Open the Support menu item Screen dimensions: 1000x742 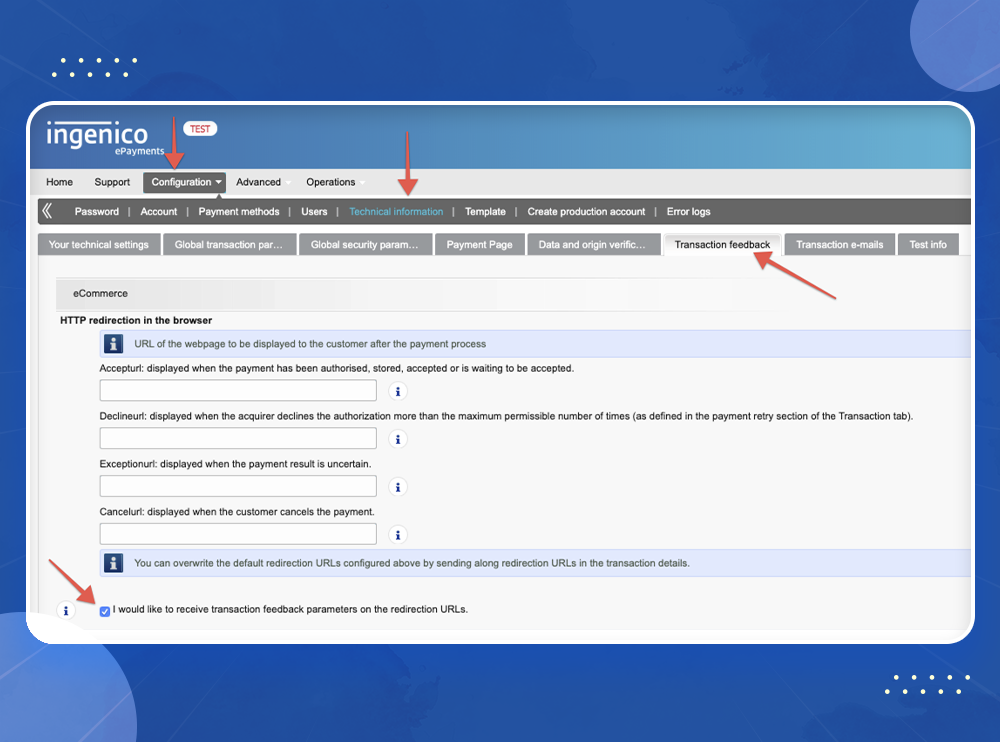(112, 182)
